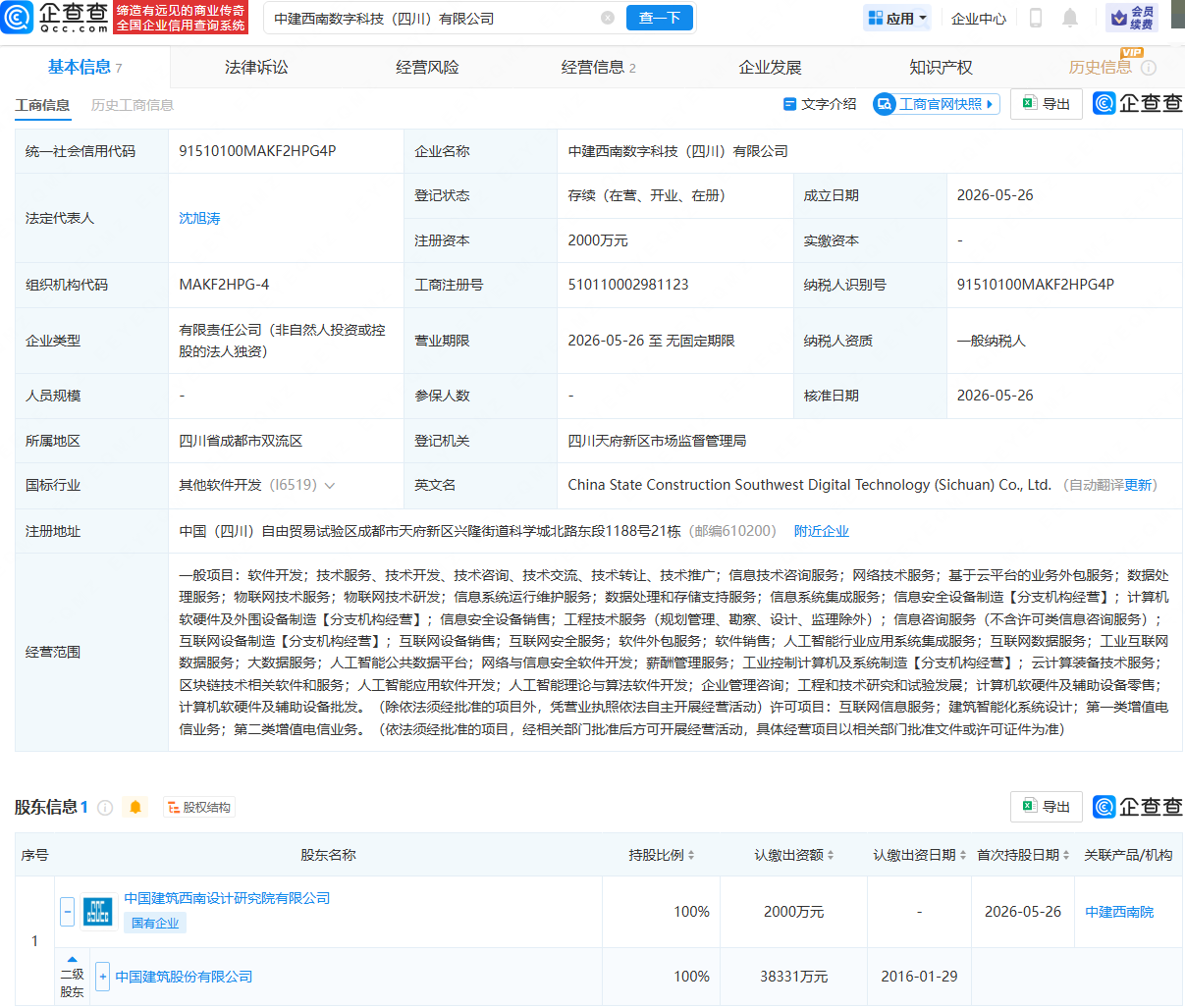Select the 历史工商信息 sub-tab
Screen dimensions: 1185x1008
coord(133,105)
